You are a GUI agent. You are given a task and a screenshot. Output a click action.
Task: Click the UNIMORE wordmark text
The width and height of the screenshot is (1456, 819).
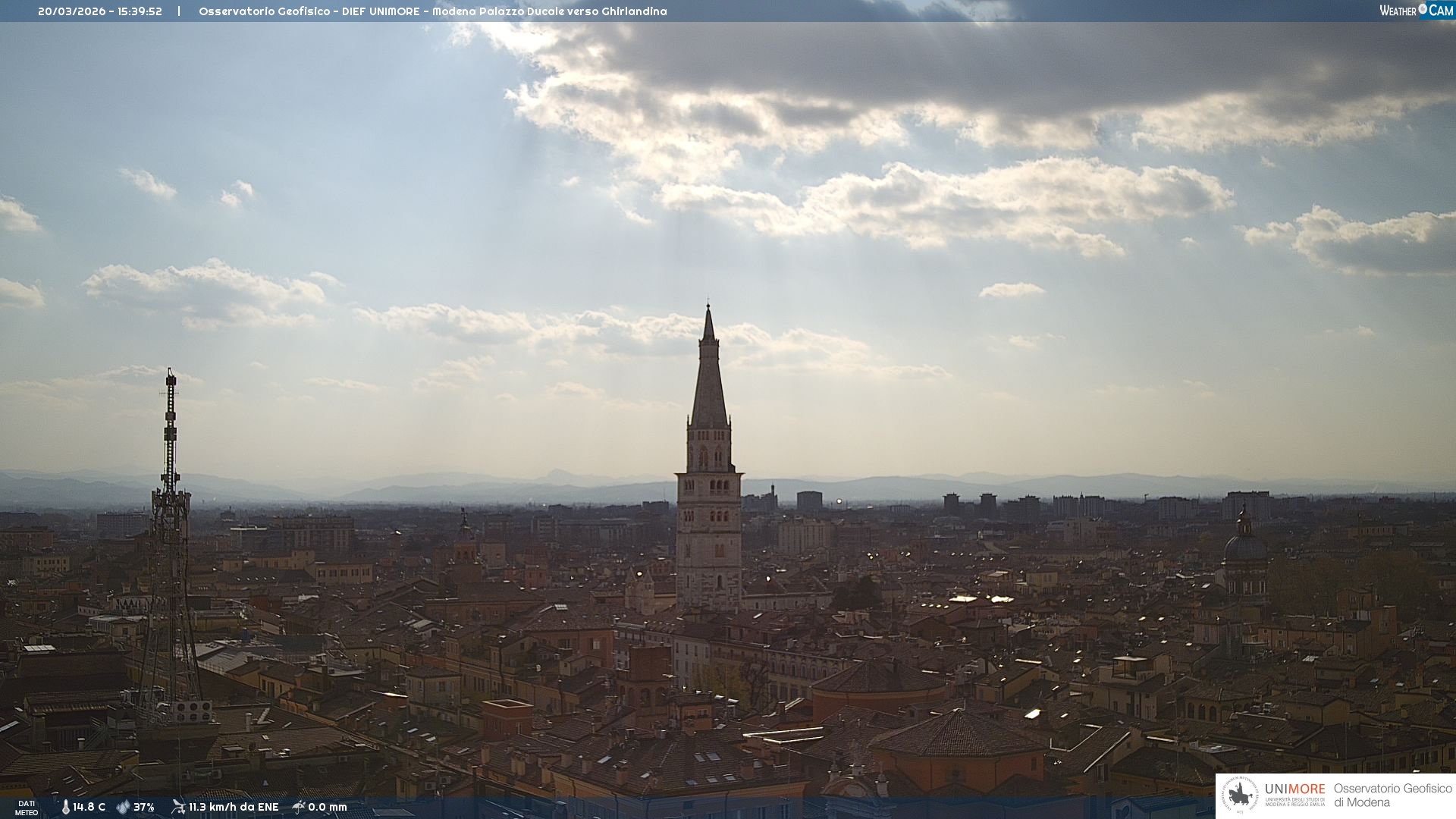tap(1294, 789)
